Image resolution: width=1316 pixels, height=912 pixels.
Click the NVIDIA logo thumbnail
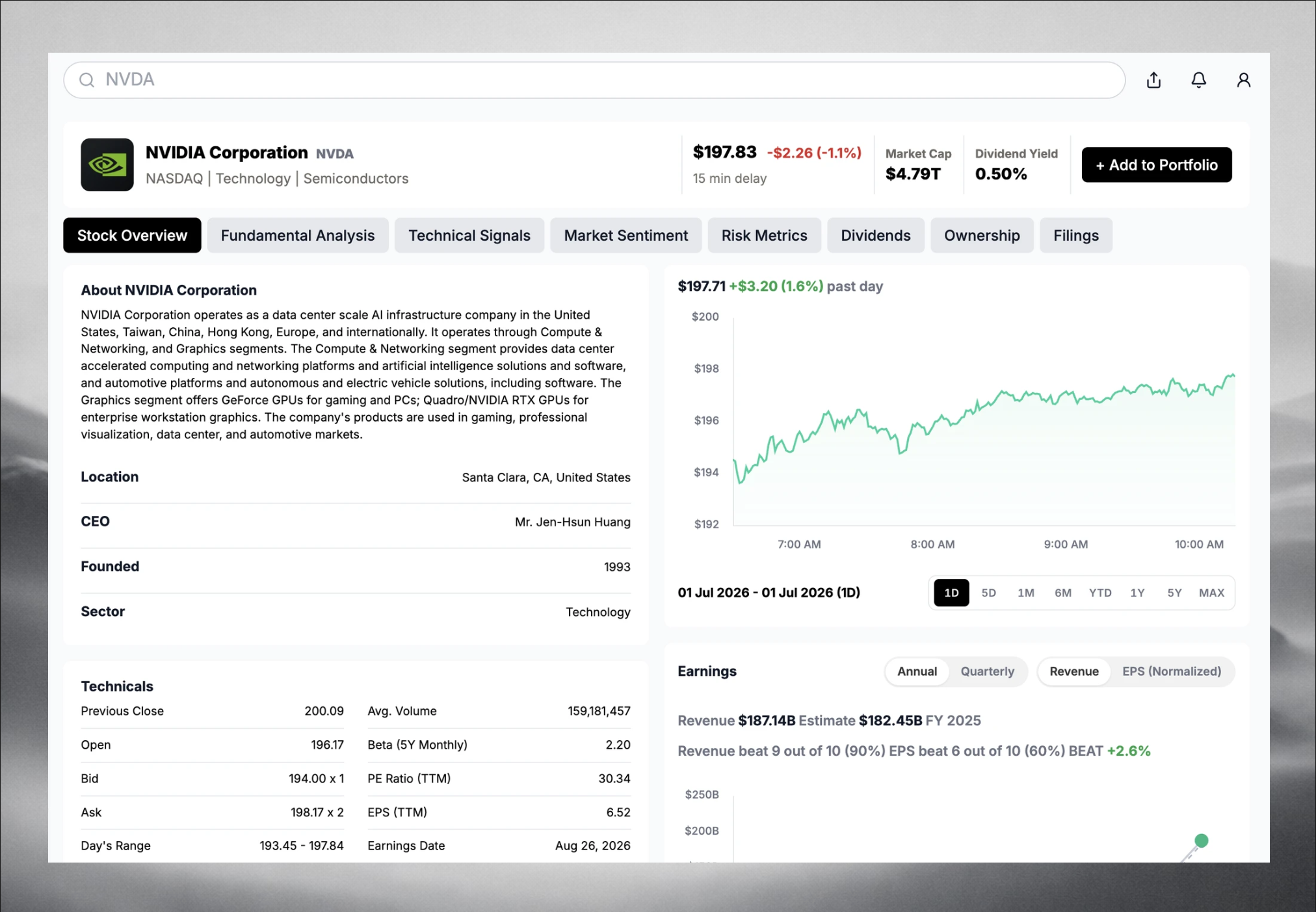point(107,165)
